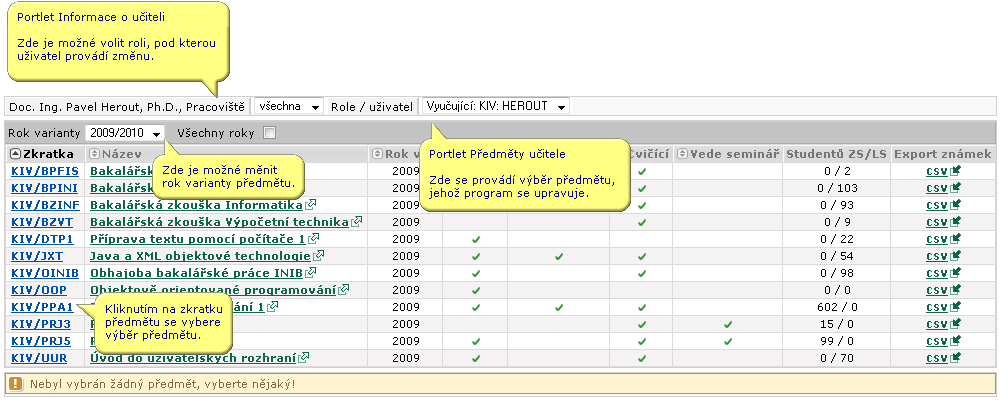Export CSV grades for KIV/PRJ5 row
Image resolution: width=1001 pixels, height=400 pixels.
click(x=943, y=341)
